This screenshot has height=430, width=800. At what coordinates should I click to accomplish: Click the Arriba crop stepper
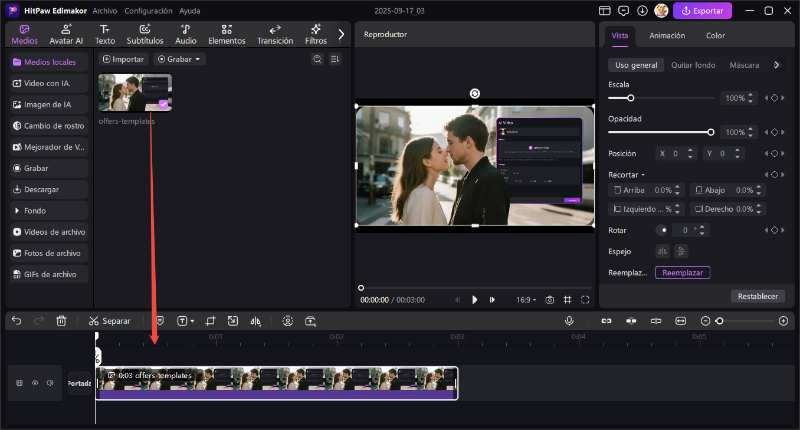point(677,190)
